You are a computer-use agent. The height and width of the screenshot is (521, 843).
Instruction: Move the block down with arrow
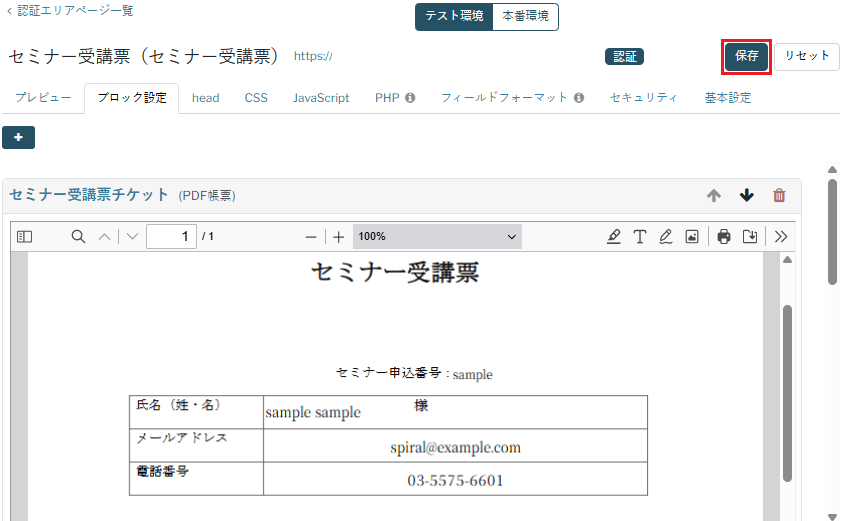746,195
